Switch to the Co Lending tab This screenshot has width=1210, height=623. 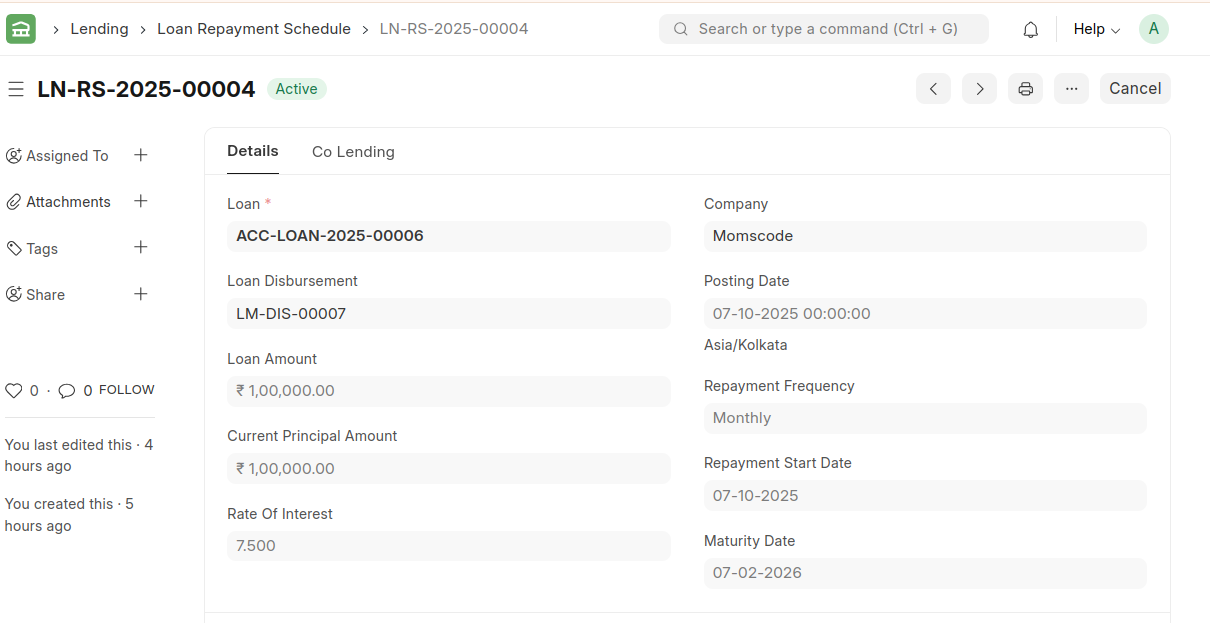(x=353, y=152)
